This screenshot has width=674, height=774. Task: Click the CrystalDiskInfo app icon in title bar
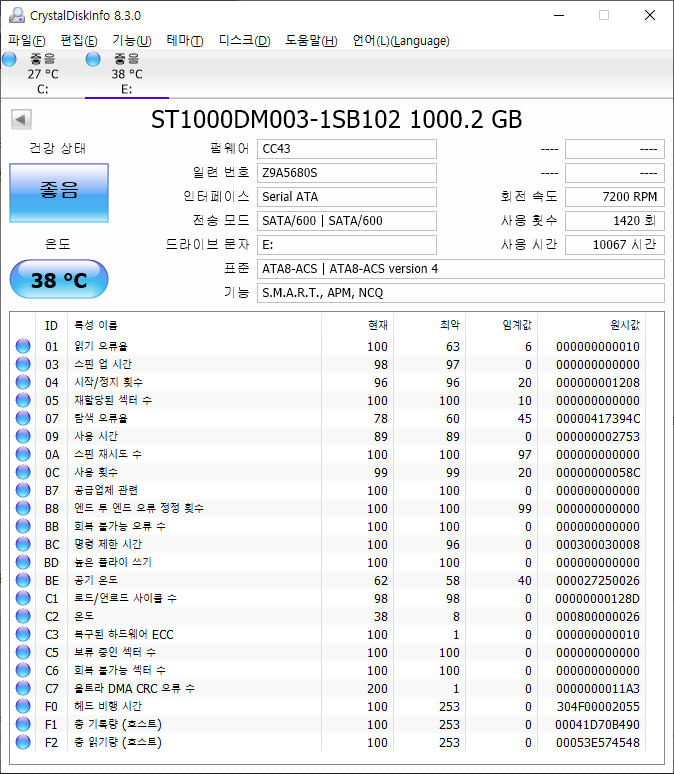pyautogui.click(x=15, y=15)
